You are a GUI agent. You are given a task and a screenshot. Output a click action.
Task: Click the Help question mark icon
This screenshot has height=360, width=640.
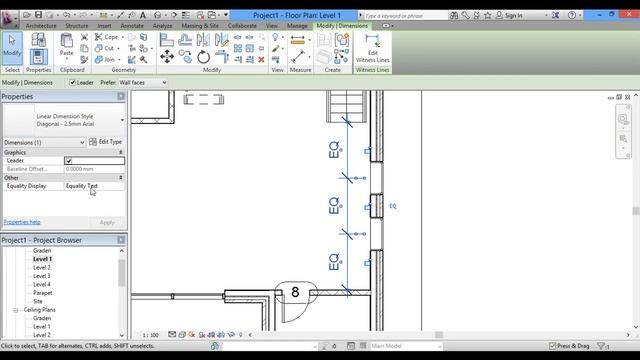pyautogui.click(x=572, y=15)
